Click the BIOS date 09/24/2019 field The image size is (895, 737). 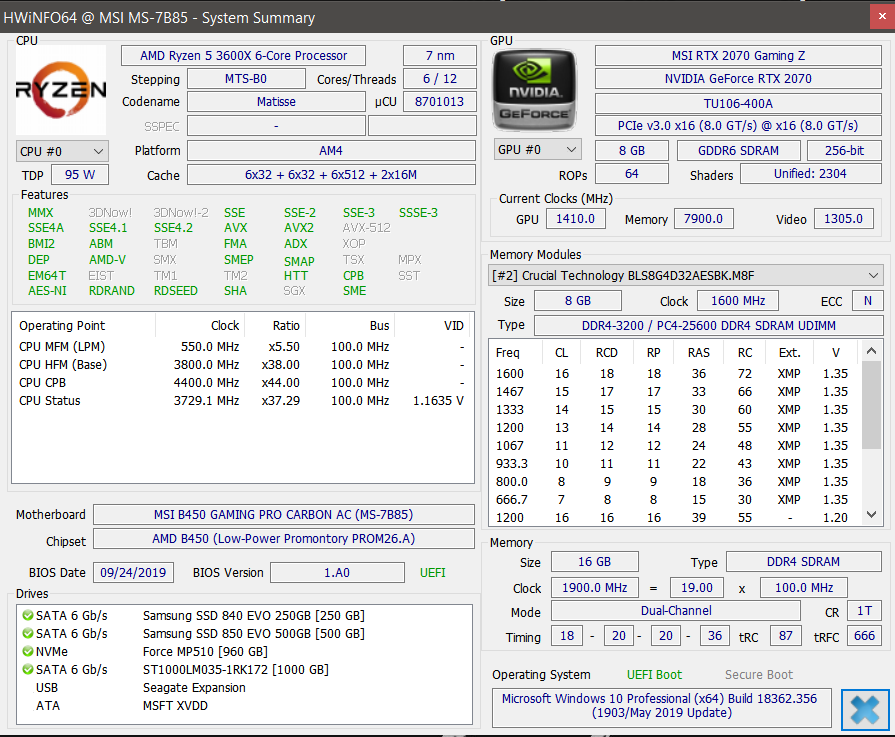(134, 573)
